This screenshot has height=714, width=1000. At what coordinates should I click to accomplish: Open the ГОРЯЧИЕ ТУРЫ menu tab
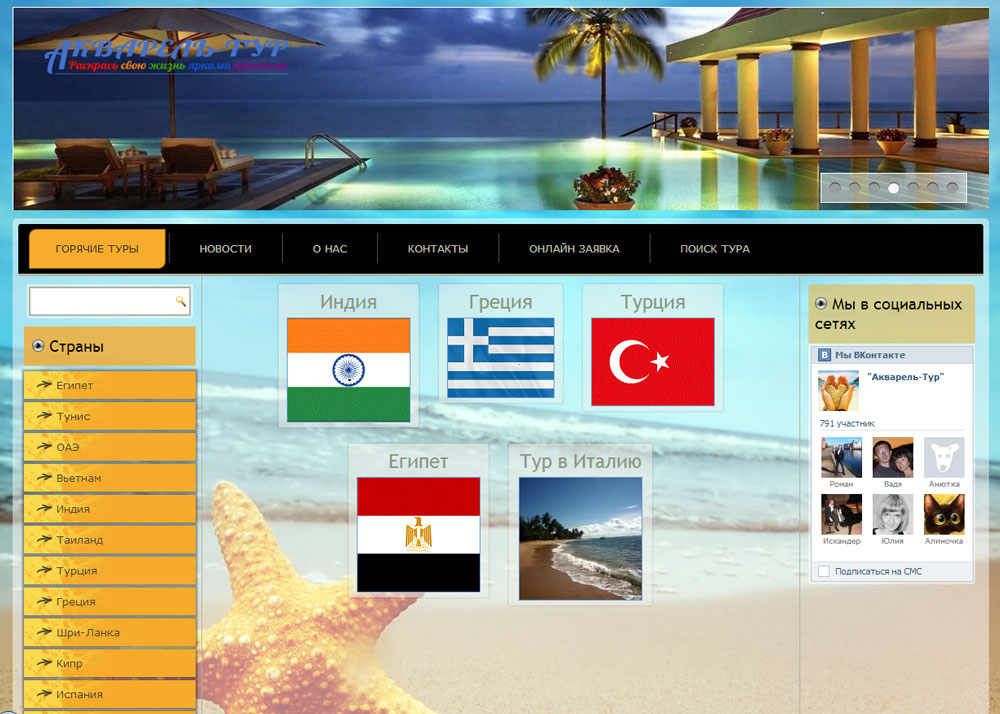pyautogui.click(x=97, y=249)
